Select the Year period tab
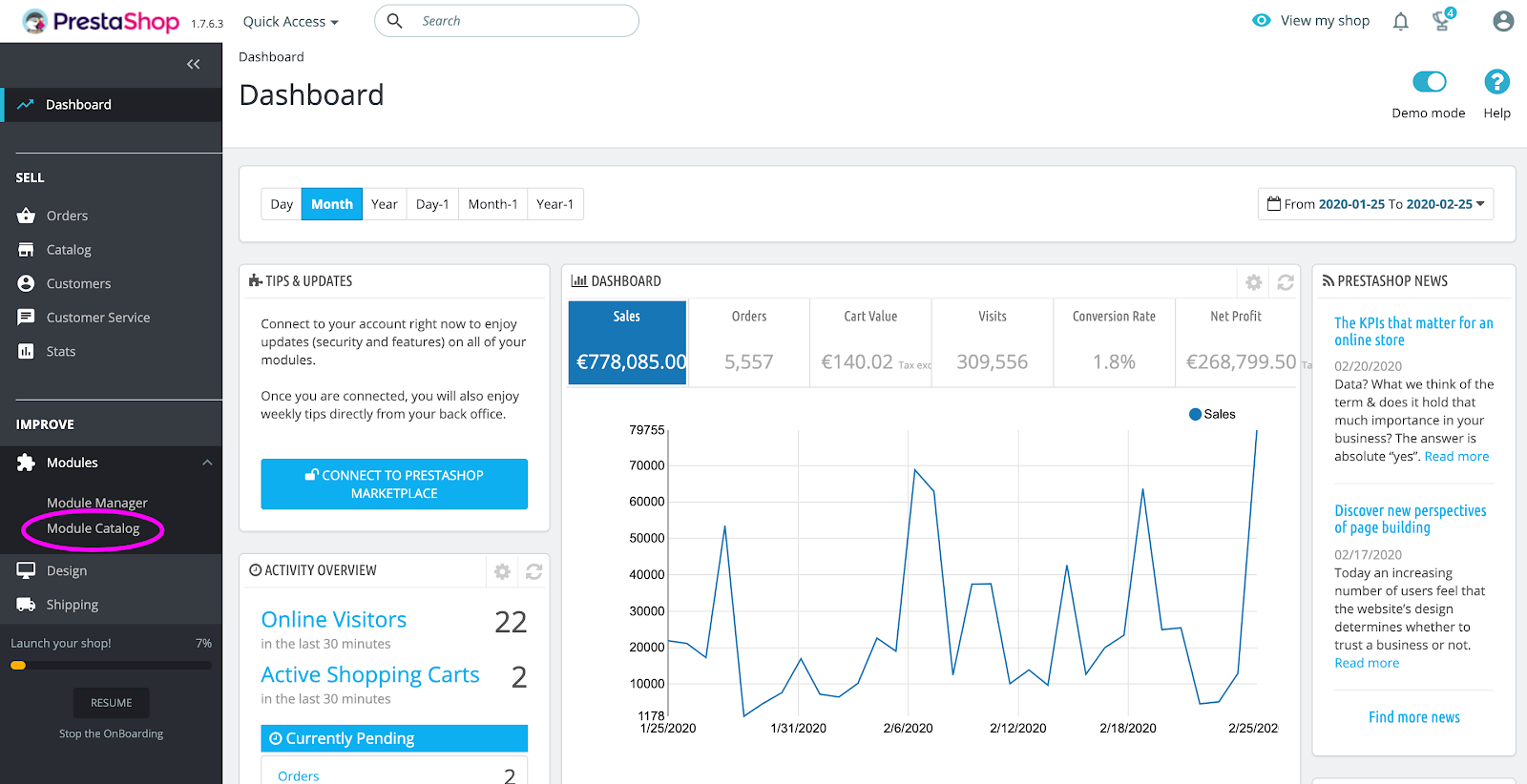 [x=385, y=204]
